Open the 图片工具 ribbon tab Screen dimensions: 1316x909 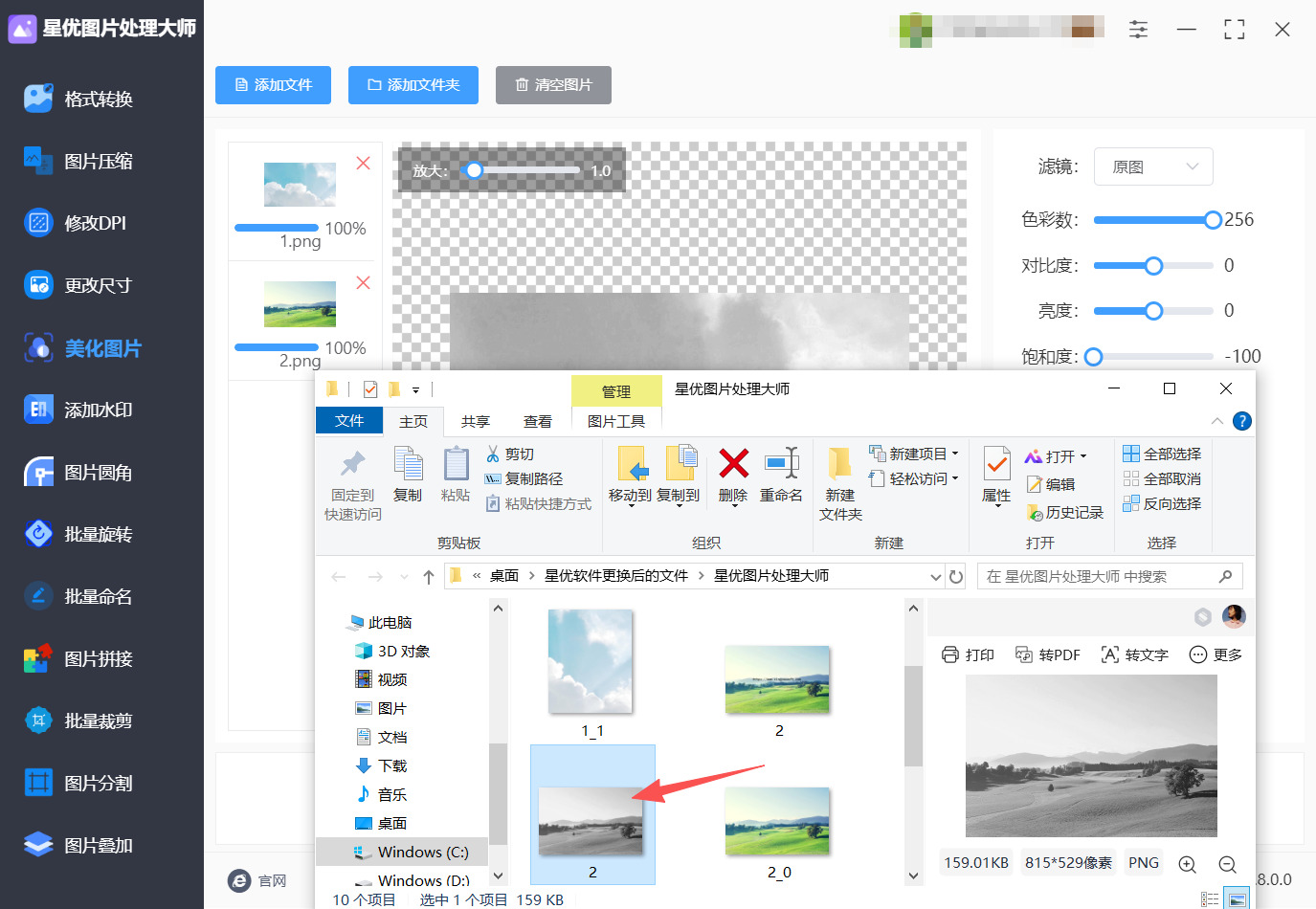point(617,421)
